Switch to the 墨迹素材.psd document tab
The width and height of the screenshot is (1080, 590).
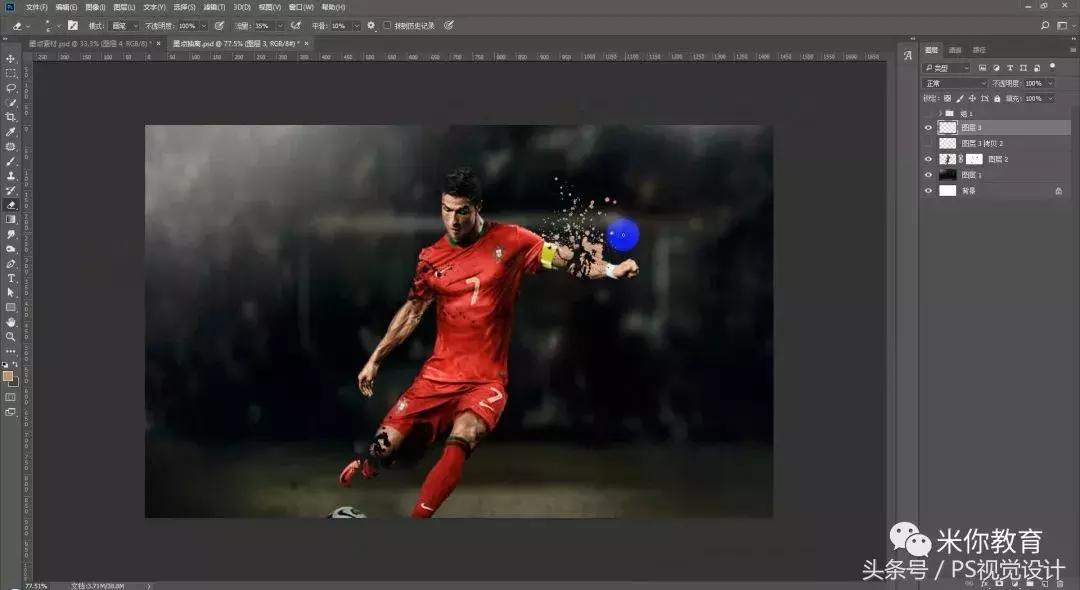coord(92,44)
